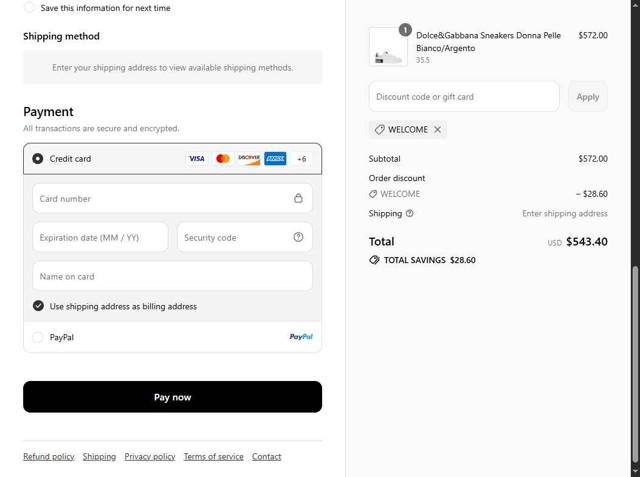This screenshot has width=640, height=477.
Task: Click the shipping methods placeholder message
Action: [172, 68]
